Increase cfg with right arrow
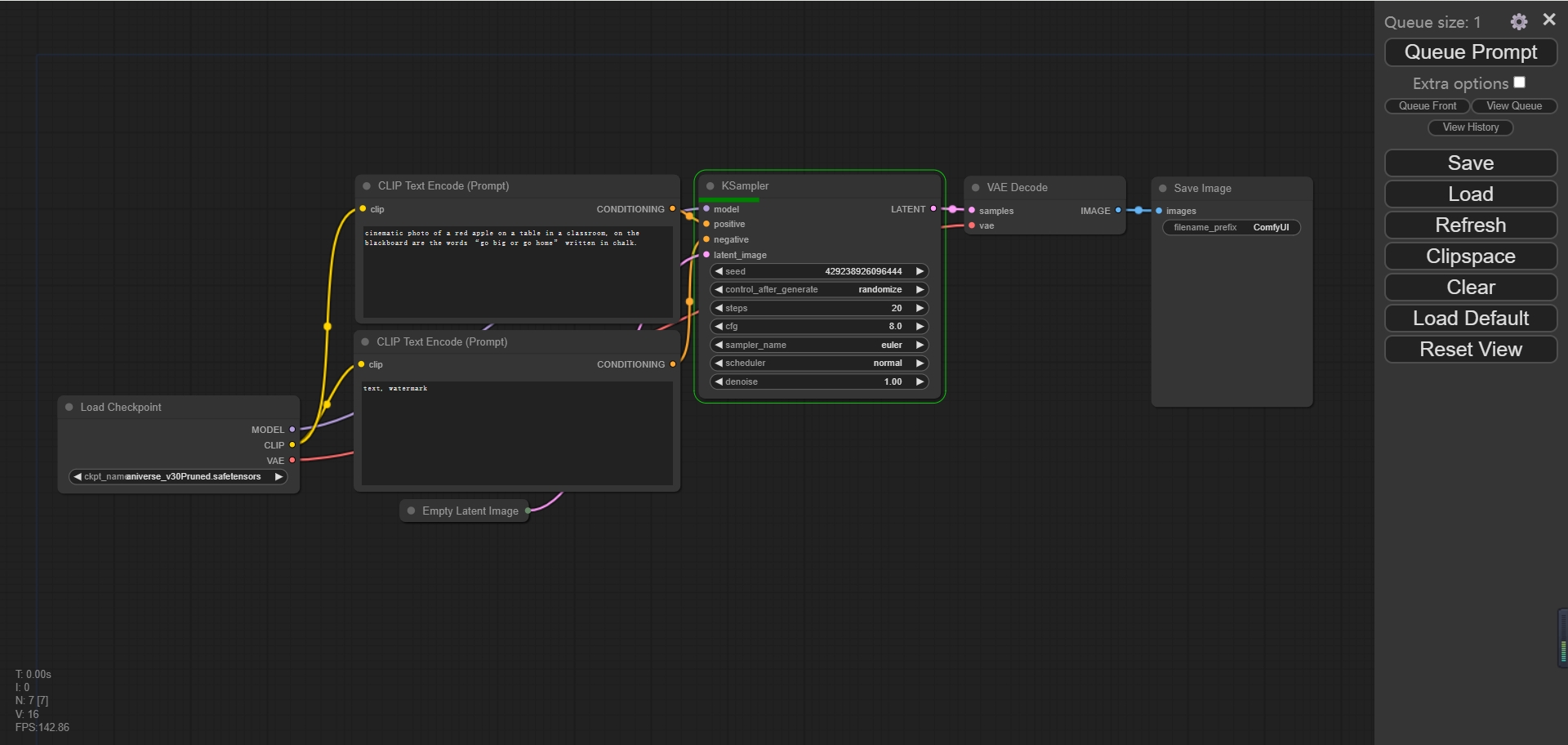This screenshot has width=1568, height=745. click(x=920, y=327)
